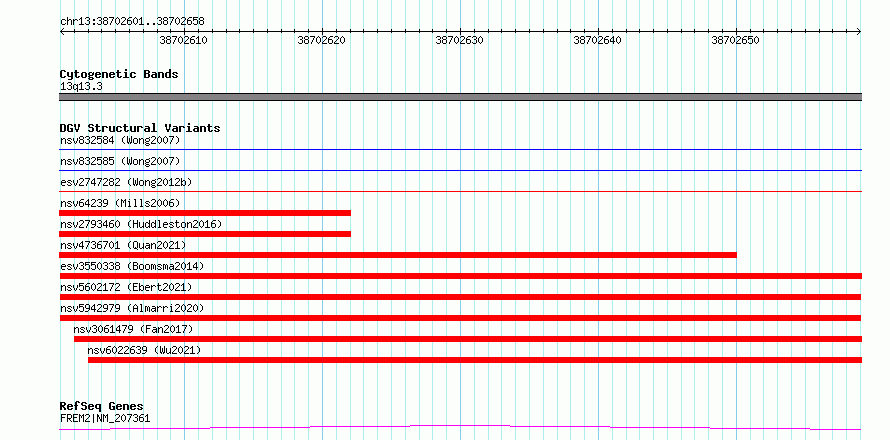Click ruler position 38702640

point(598,40)
